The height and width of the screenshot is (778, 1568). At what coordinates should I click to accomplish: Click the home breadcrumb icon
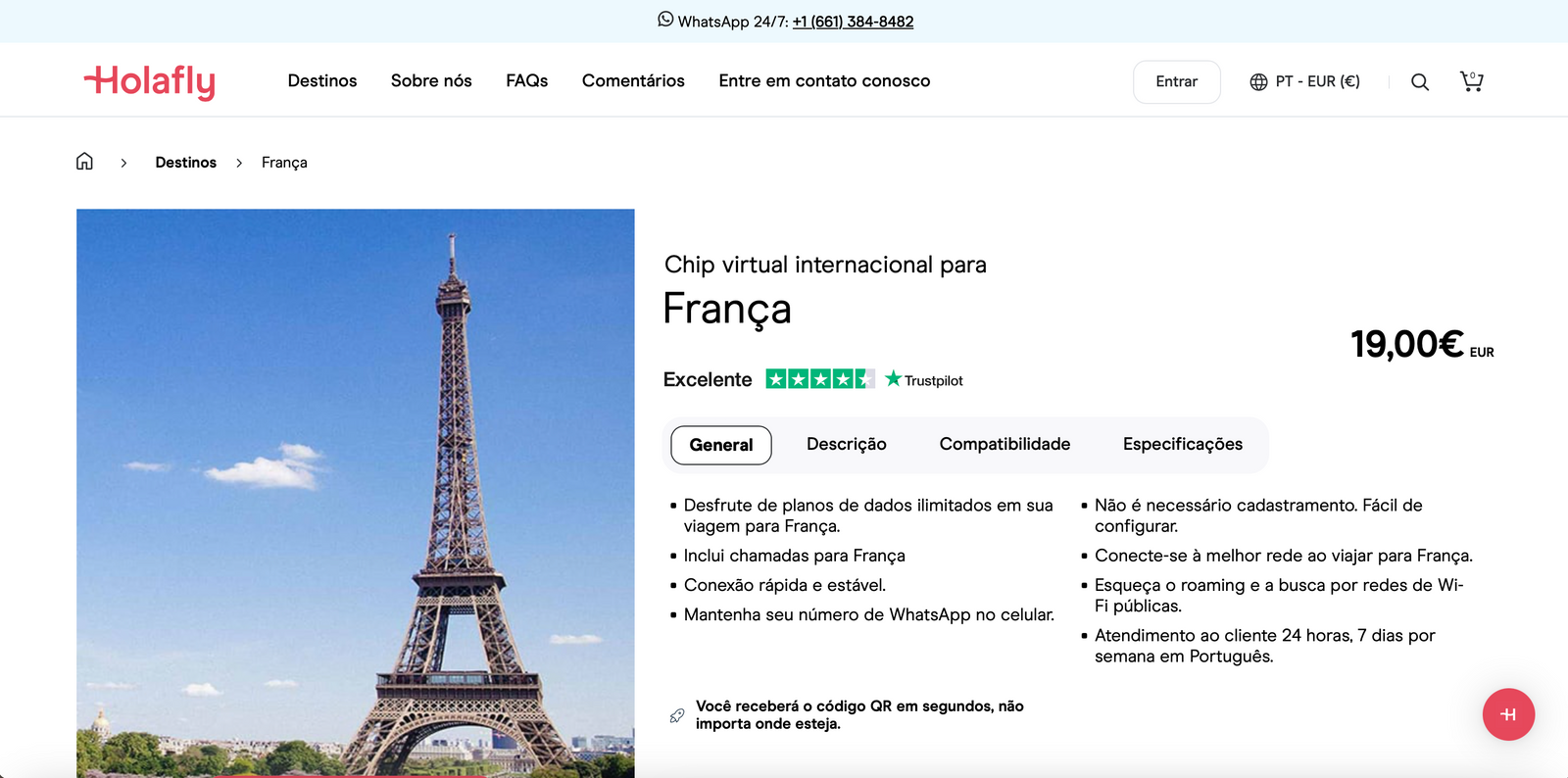pos(85,162)
